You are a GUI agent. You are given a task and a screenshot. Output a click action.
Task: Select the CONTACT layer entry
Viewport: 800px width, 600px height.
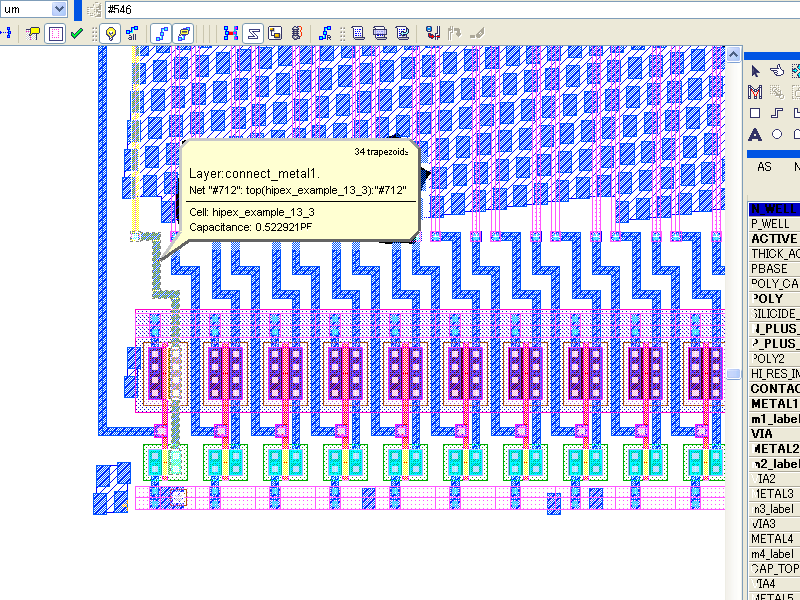pyautogui.click(x=774, y=389)
